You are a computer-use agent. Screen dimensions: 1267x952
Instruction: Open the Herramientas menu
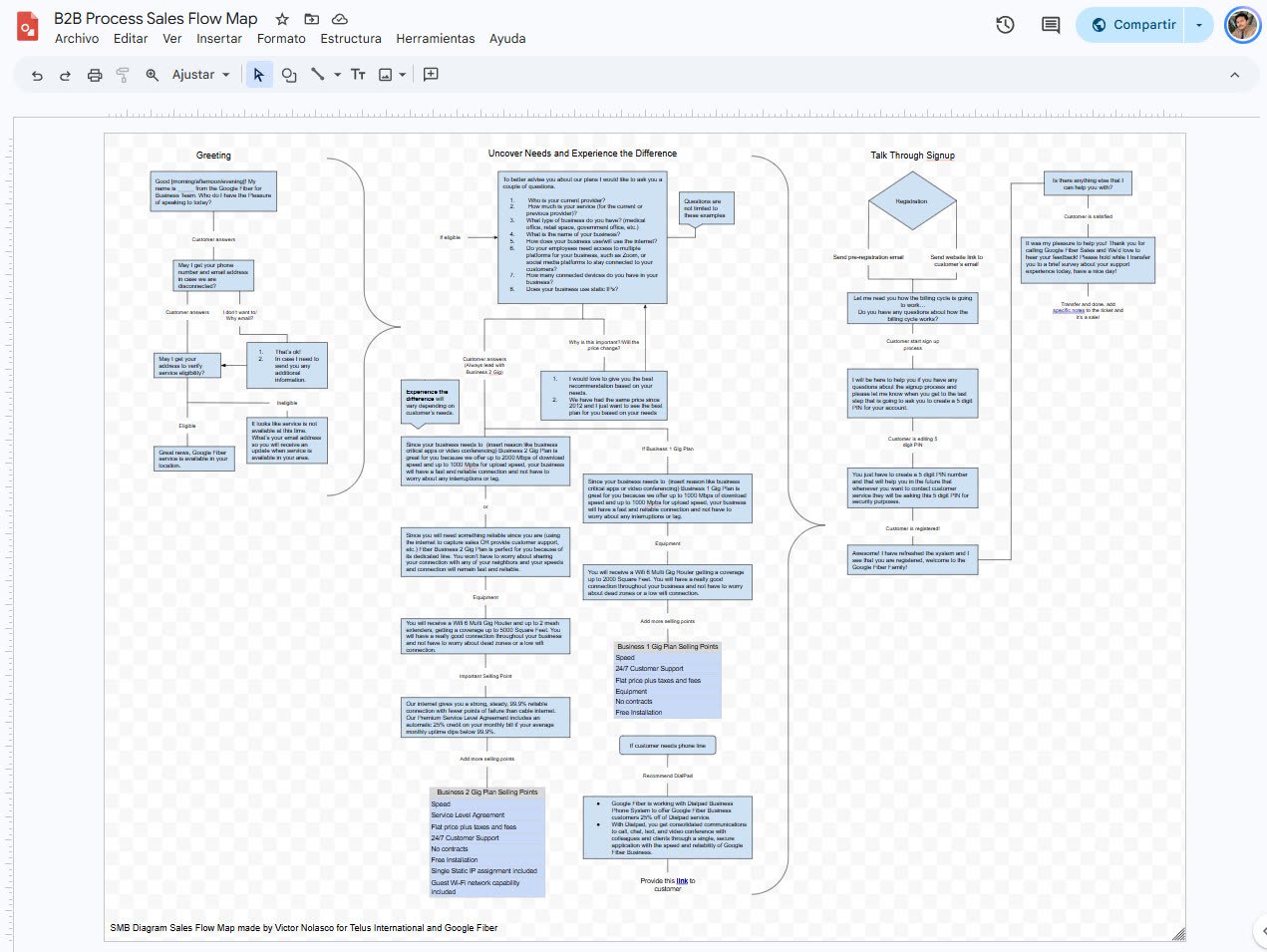tap(436, 39)
